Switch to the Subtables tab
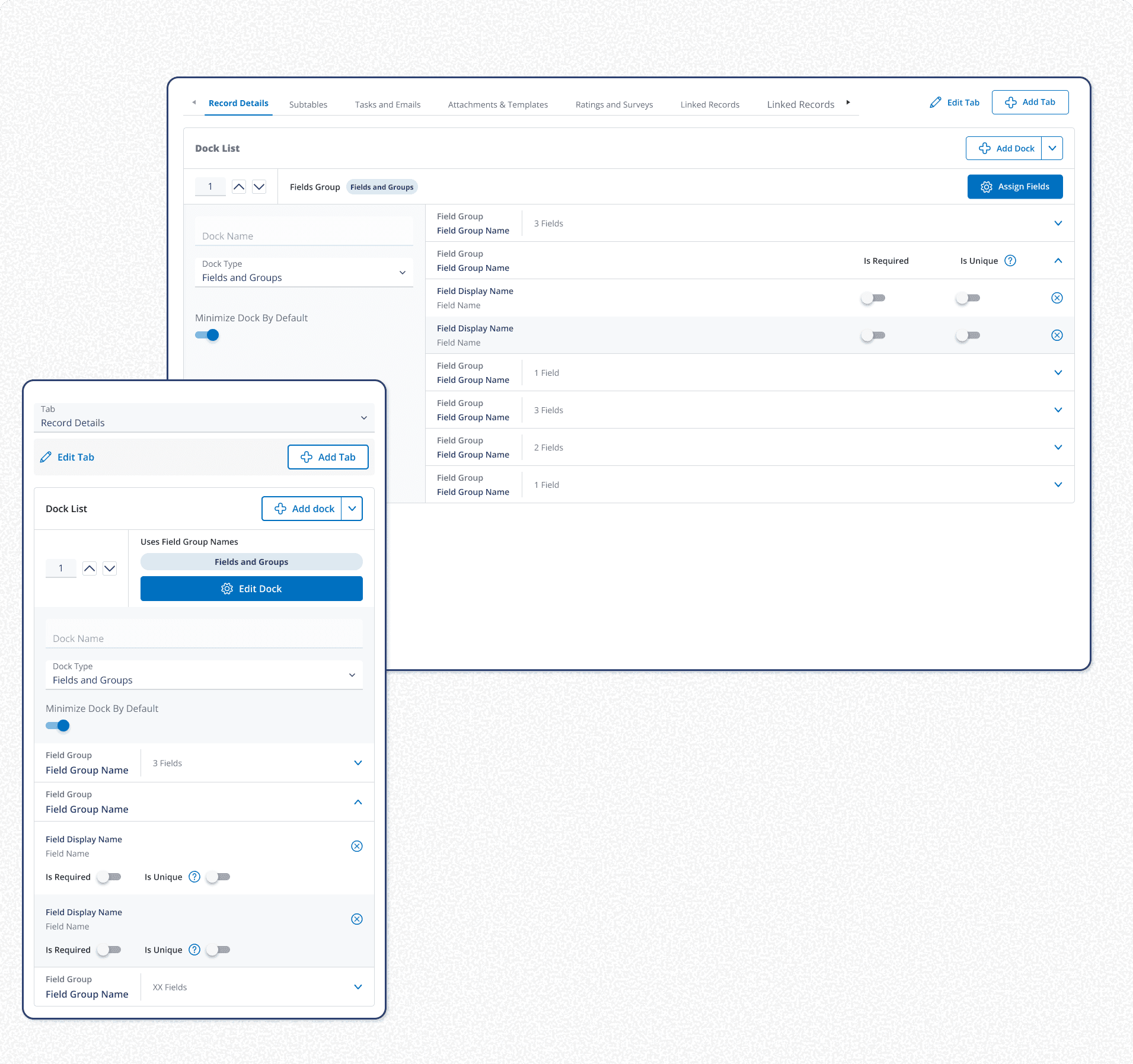The width and height of the screenshot is (1133, 1064). [x=308, y=104]
